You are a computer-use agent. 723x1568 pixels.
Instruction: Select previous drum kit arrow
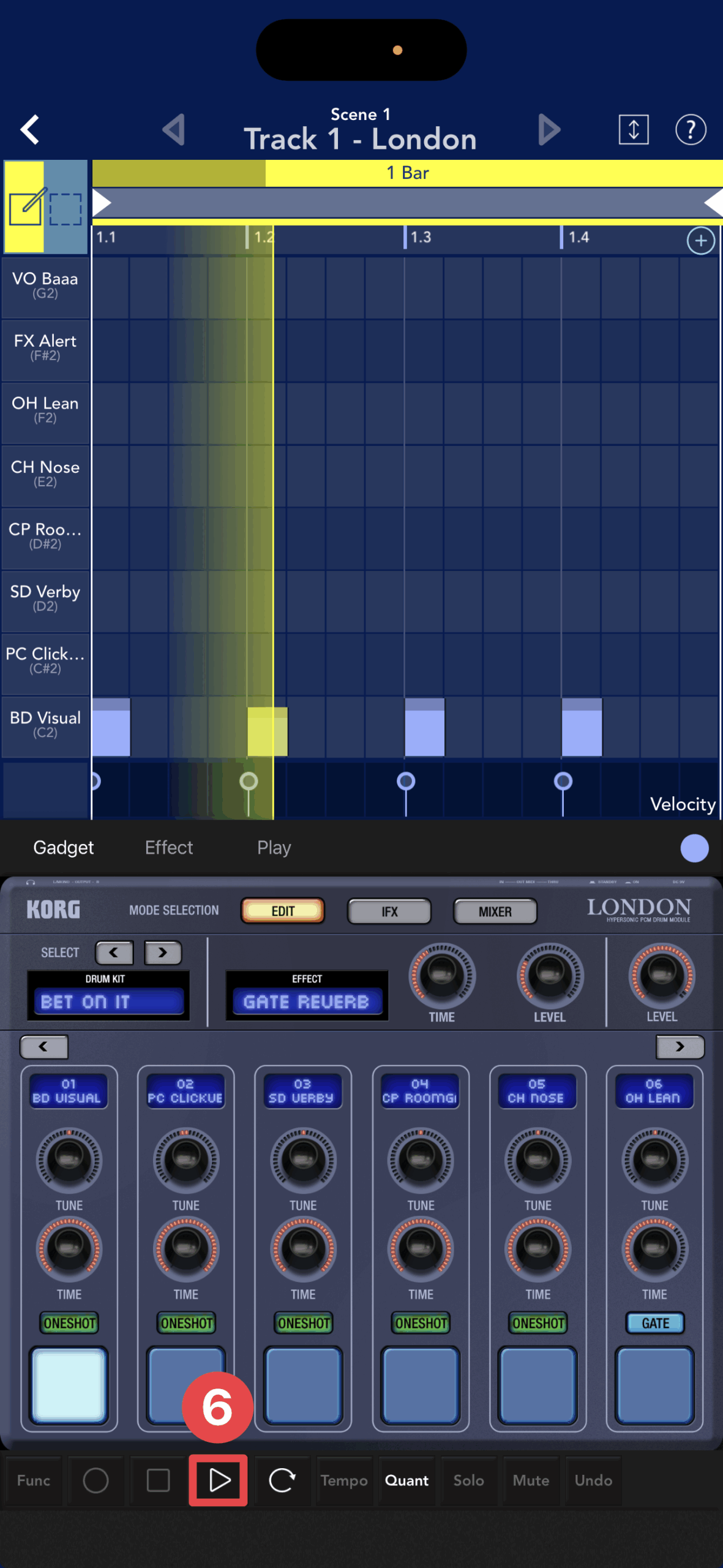(x=114, y=952)
